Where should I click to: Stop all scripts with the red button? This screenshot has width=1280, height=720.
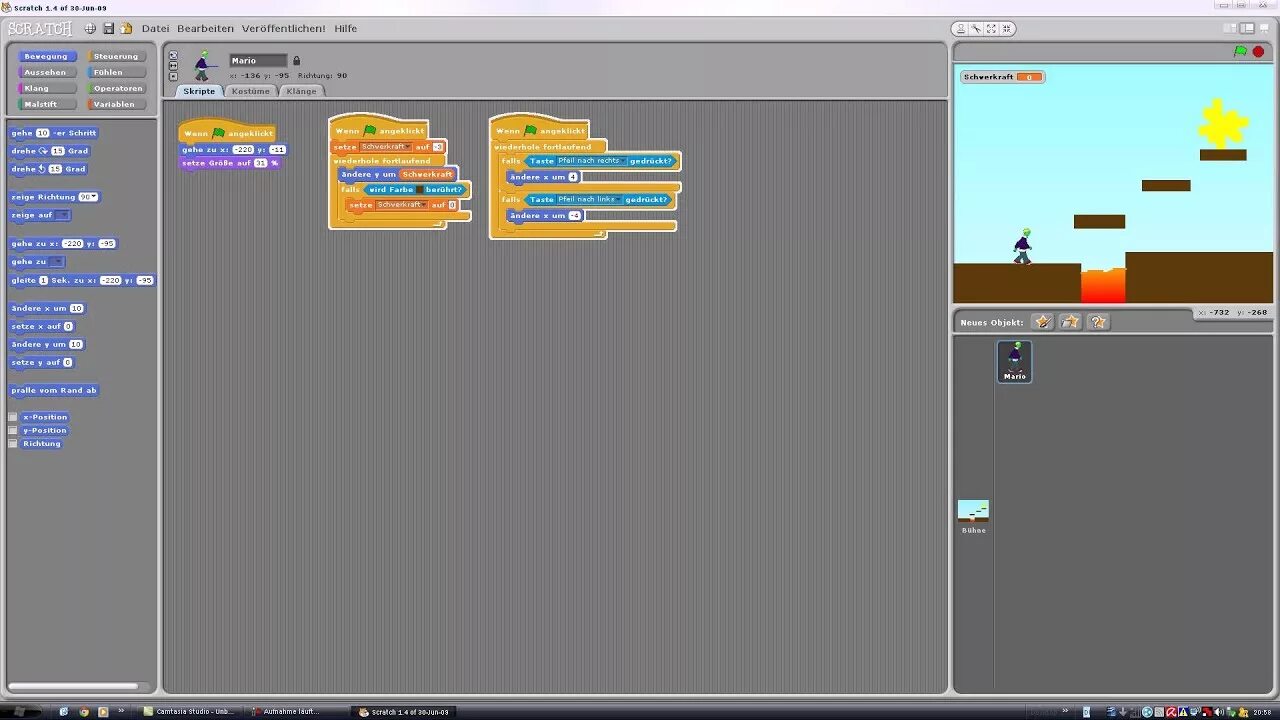click(1258, 51)
